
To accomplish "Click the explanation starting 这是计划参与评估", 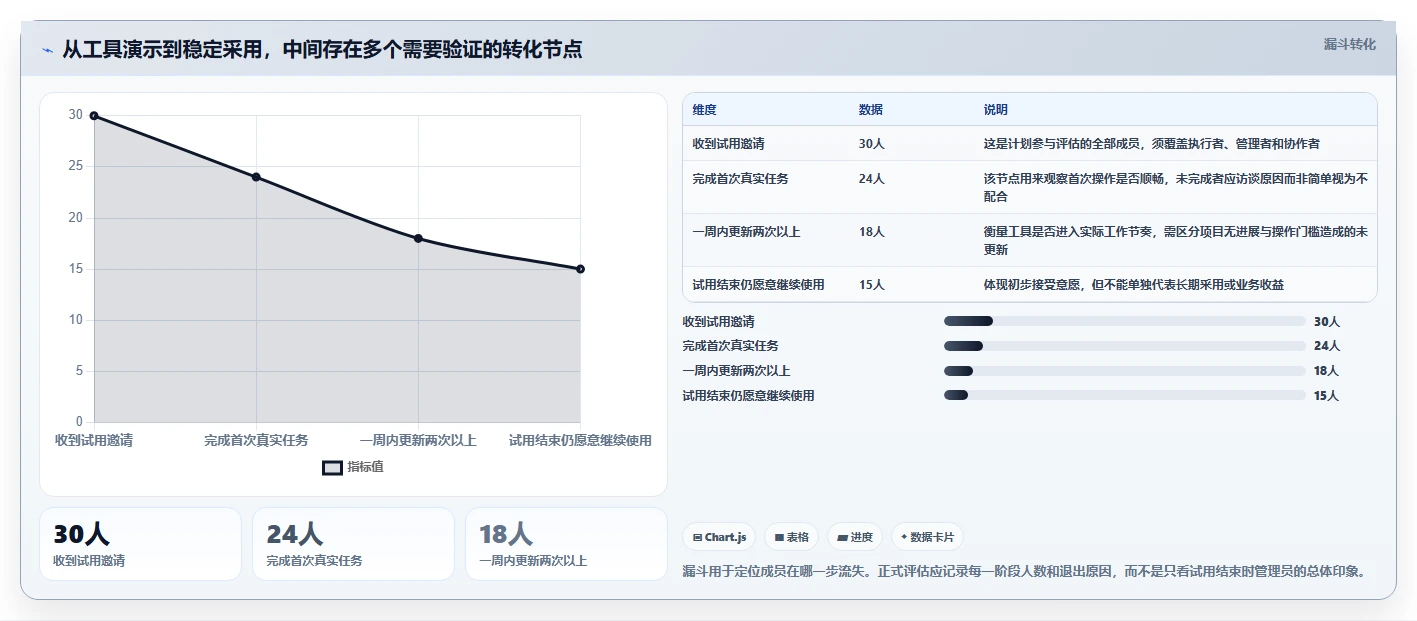I will point(1151,144).
